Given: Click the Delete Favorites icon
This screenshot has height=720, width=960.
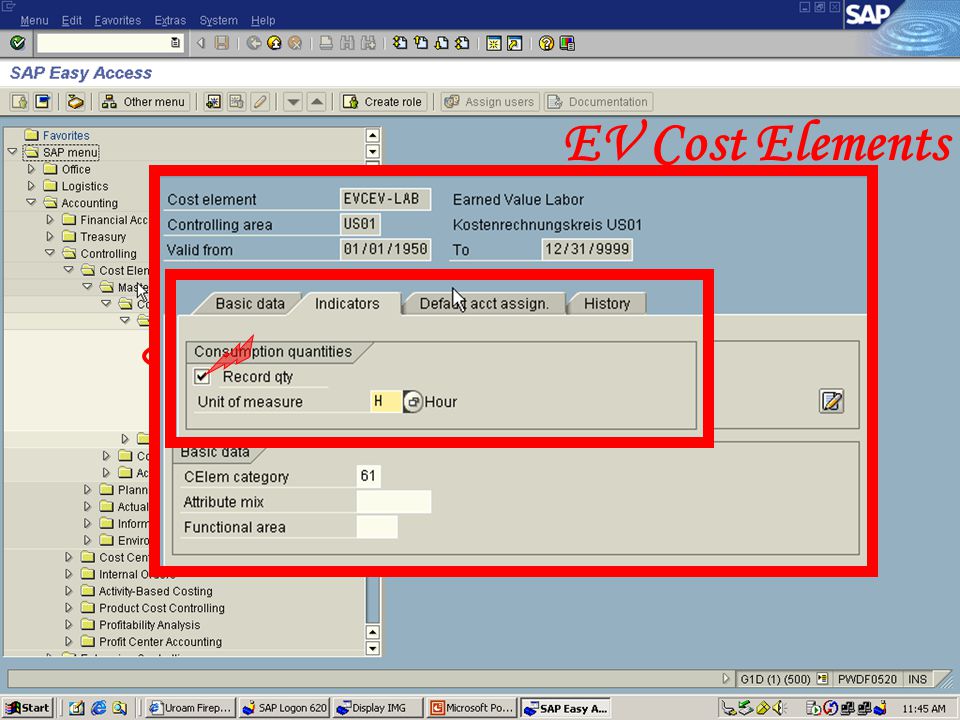Looking at the screenshot, I should [x=236, y=102].
